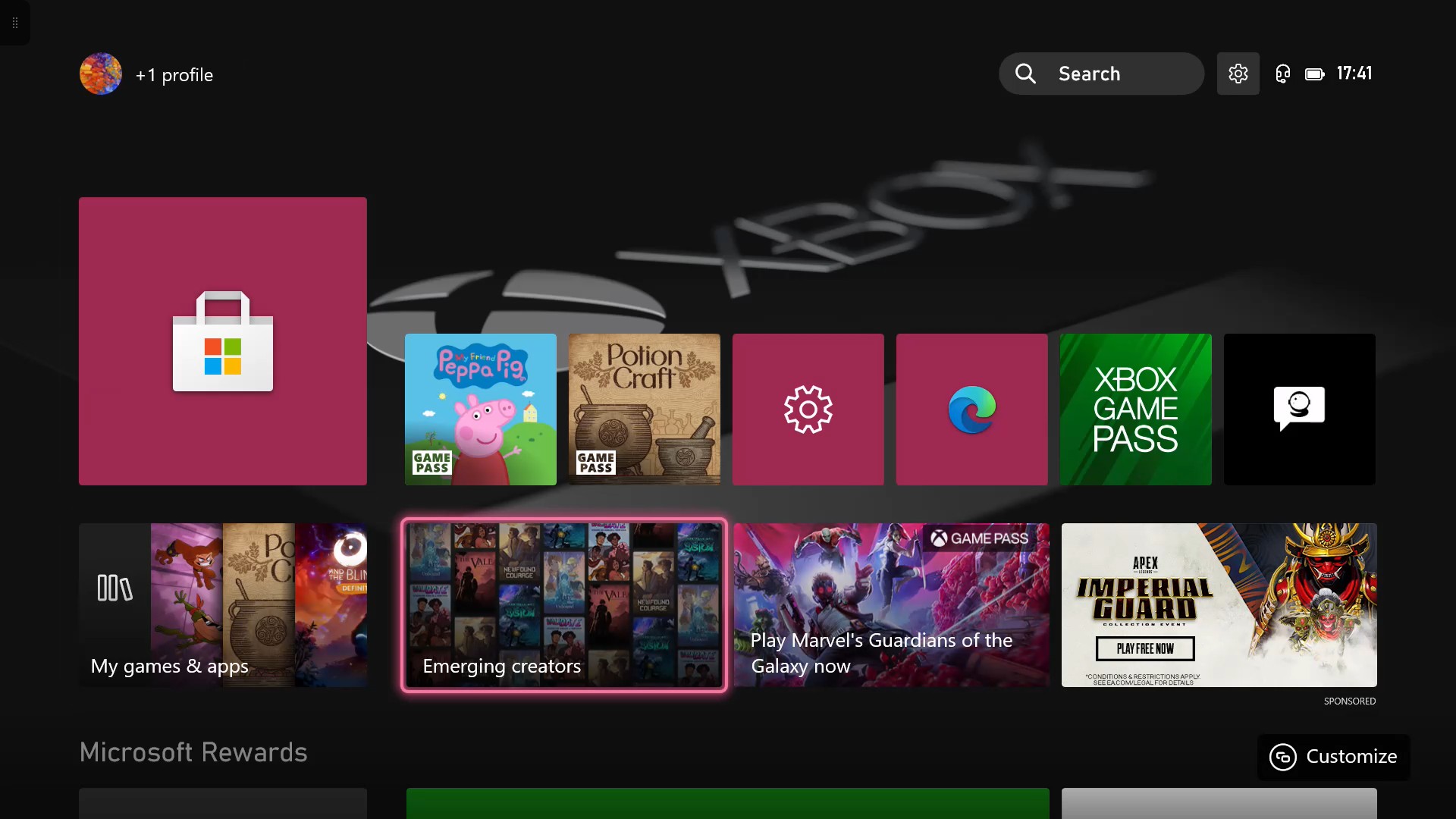Click the library books icon

pos(115,588)
